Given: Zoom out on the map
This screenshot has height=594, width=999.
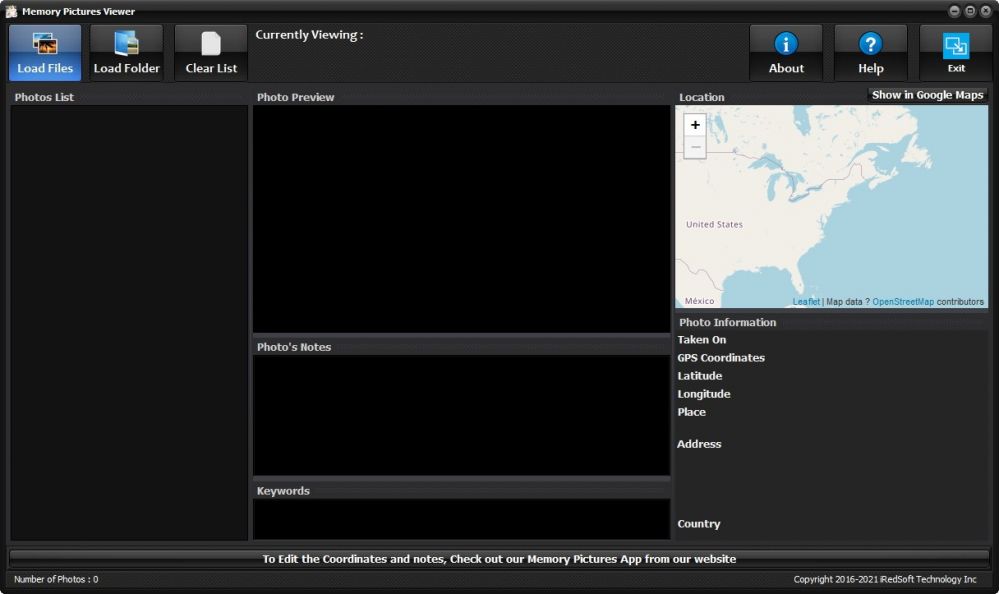Looking at the screenshot, I should pyautogui.click(x=695, y=147).
